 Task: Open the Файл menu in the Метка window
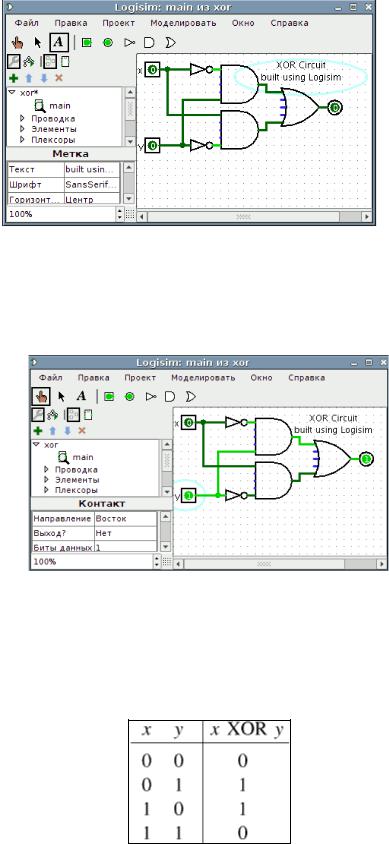coord(26,23)
